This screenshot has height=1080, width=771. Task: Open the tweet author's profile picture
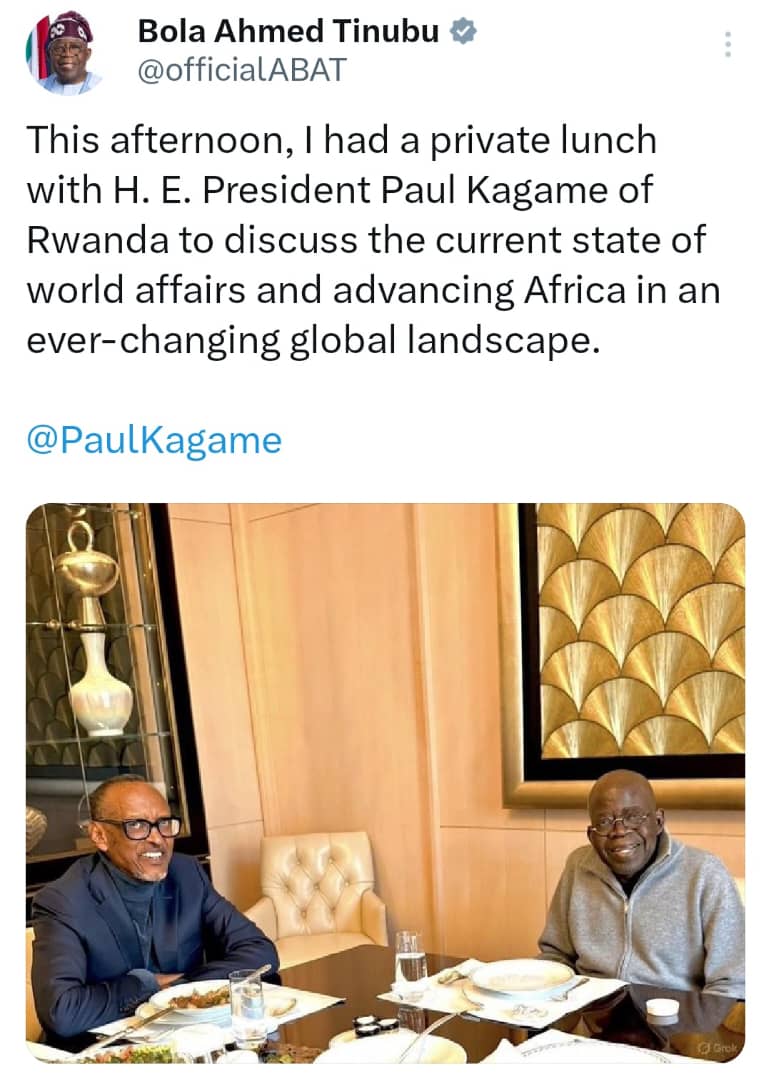[65, 53]
